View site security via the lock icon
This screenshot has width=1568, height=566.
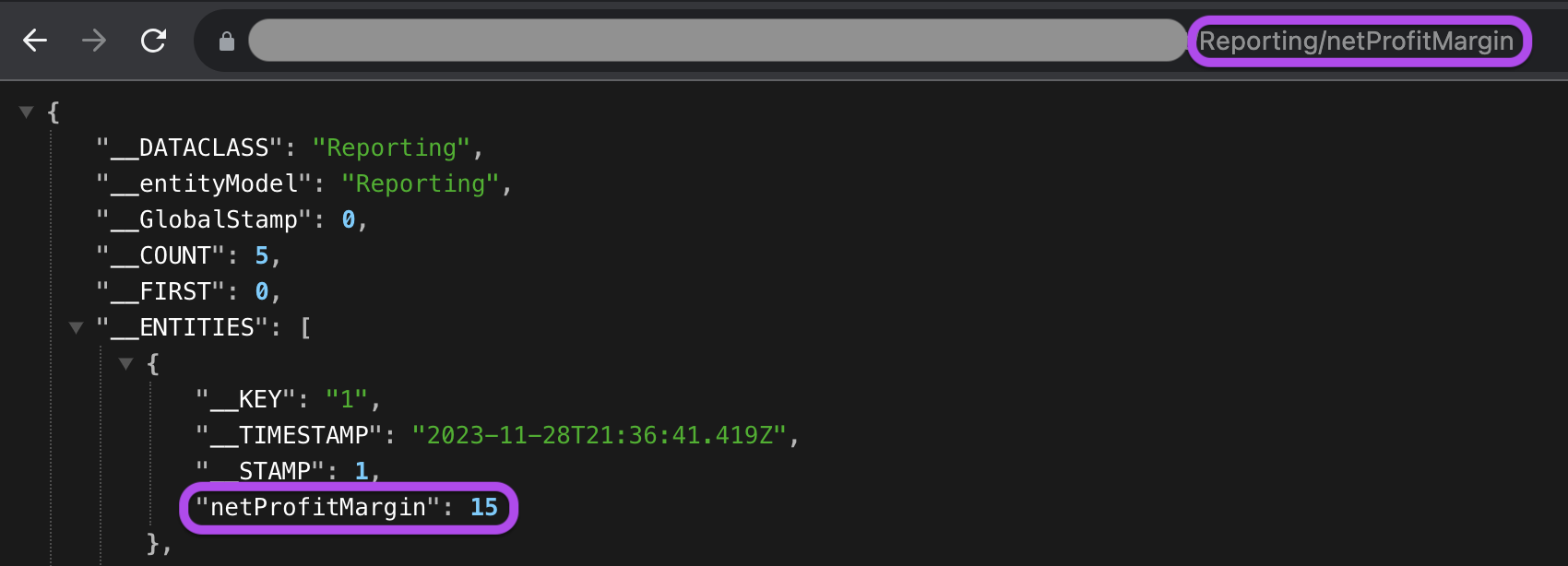pyautogui.click(x=227, y=41)
